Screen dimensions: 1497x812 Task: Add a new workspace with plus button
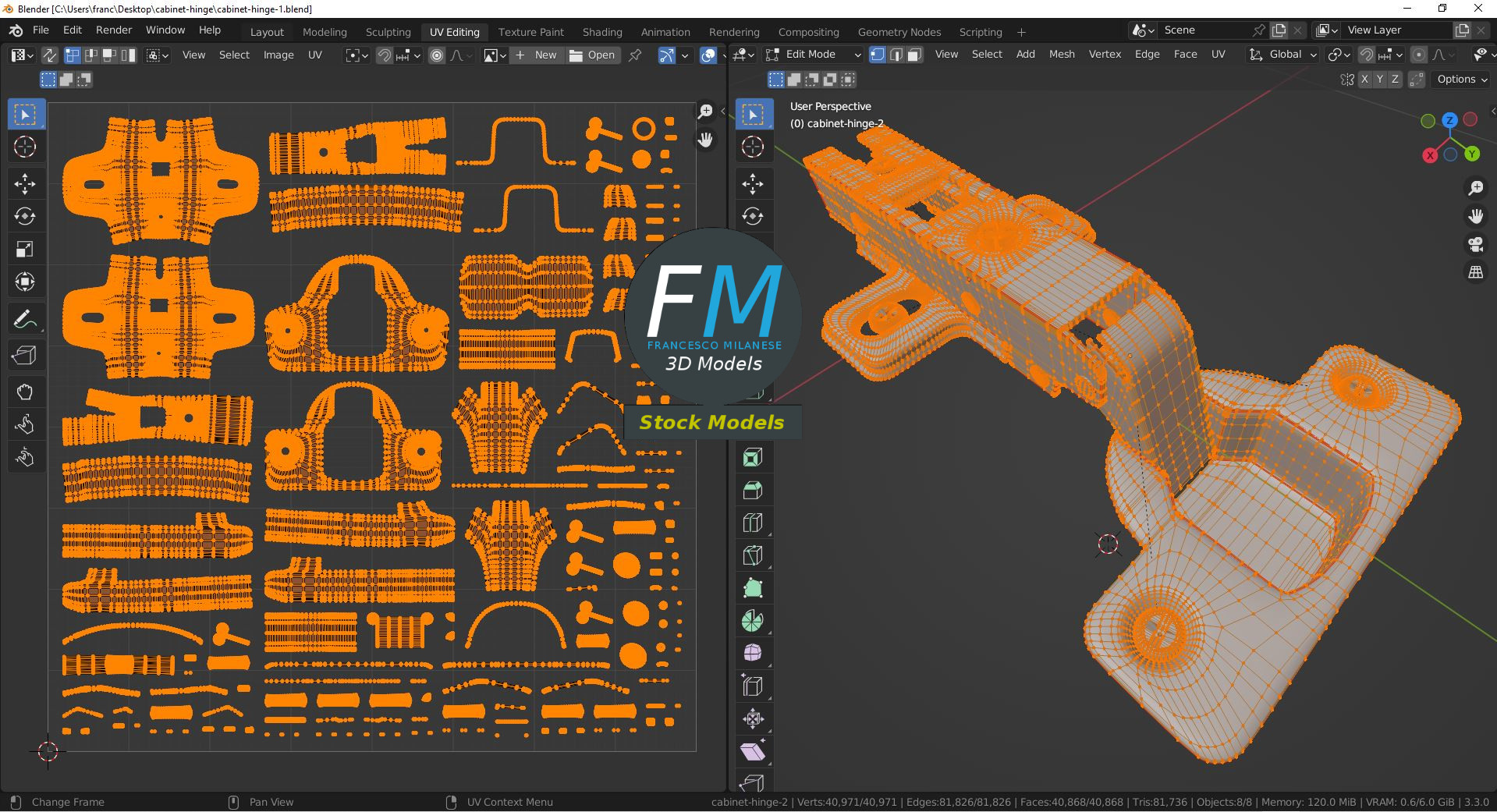pyautogui.click(x=1021, y=32)
